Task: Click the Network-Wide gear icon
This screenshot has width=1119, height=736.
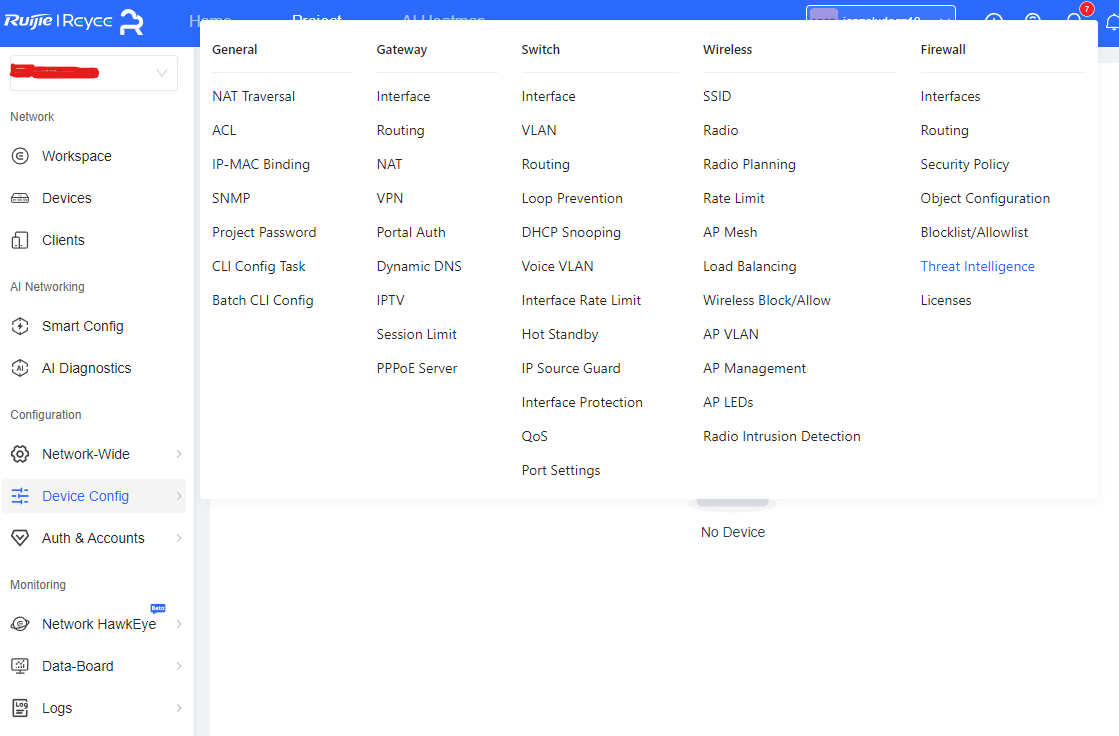Action: coord(20,453)
